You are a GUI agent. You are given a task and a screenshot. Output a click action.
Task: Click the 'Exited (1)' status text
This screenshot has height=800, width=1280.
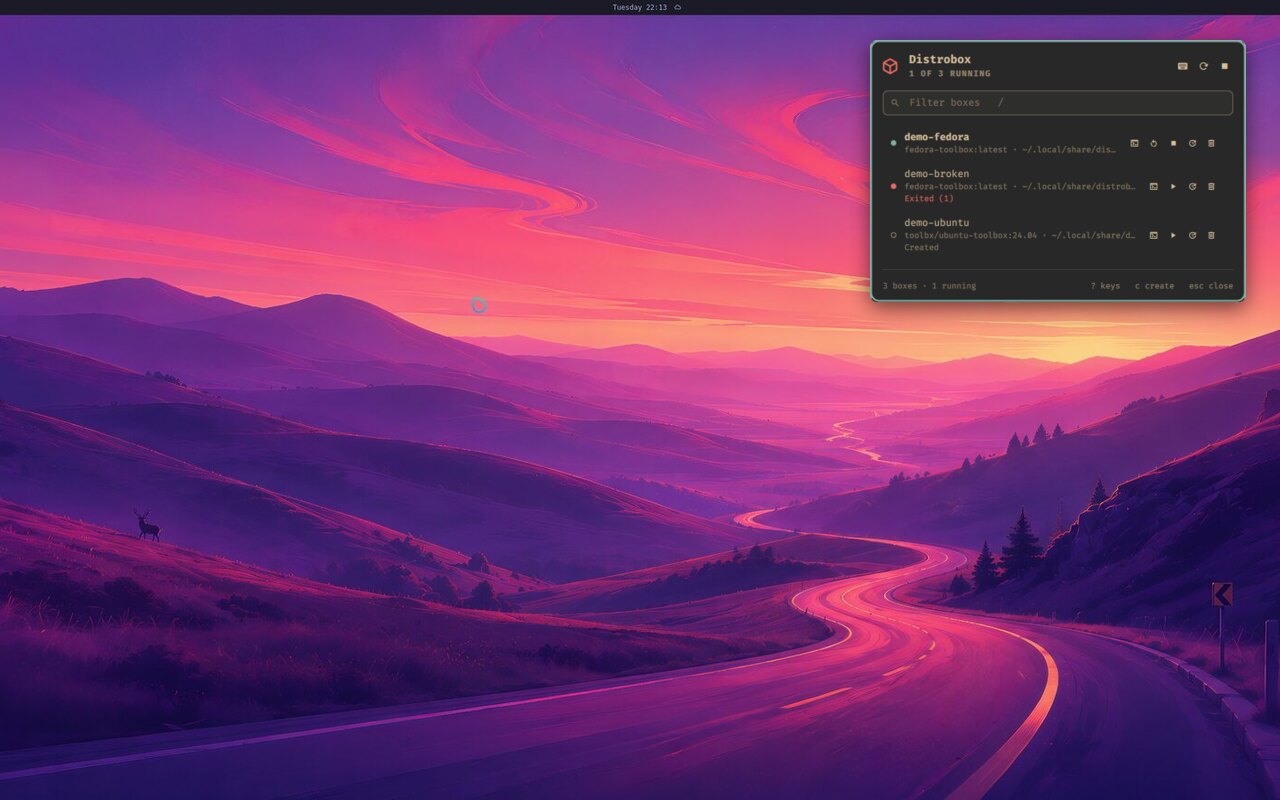(929, 199)
